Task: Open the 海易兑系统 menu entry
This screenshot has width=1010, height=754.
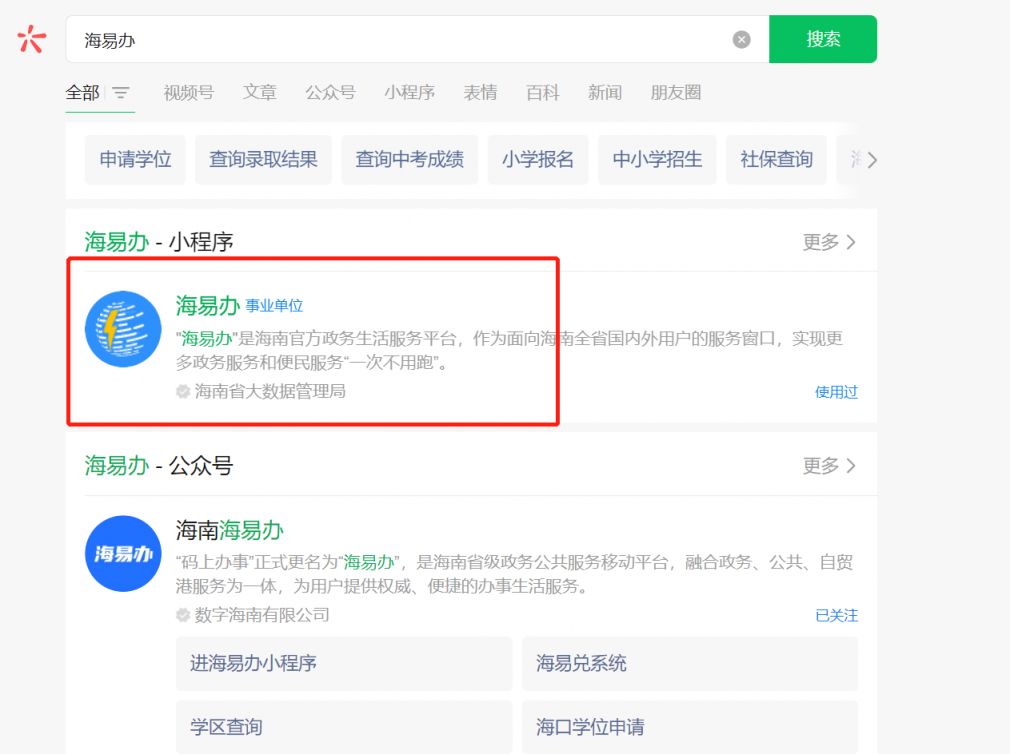Action: [x=690, y=663]
